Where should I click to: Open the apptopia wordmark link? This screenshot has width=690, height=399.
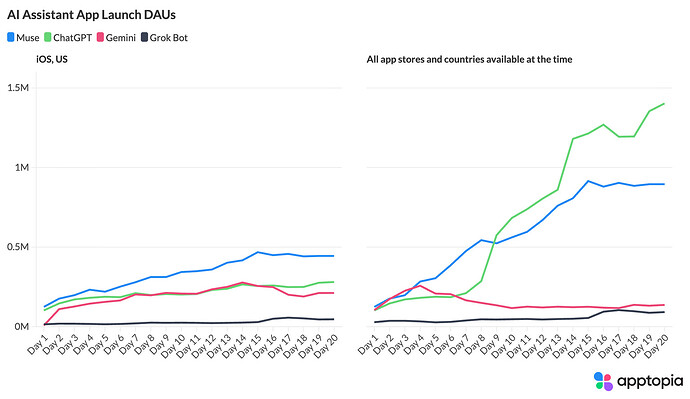650,381
